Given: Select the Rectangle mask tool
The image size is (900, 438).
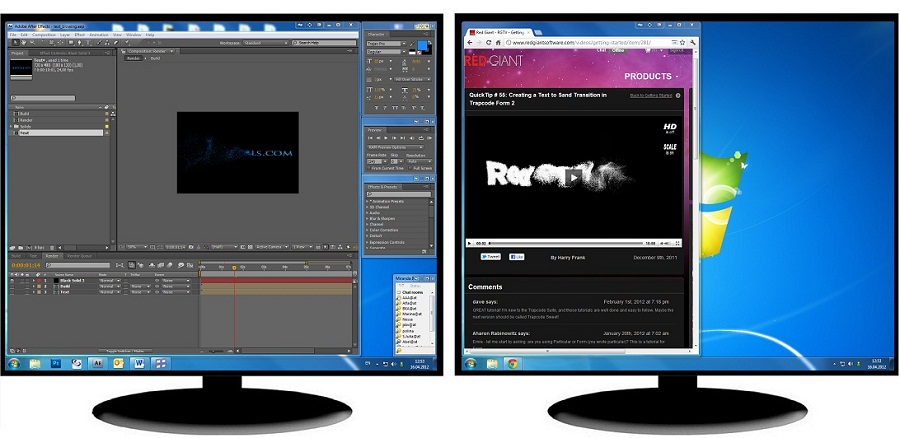Looking at the screenshot, I should click(71, 42).
